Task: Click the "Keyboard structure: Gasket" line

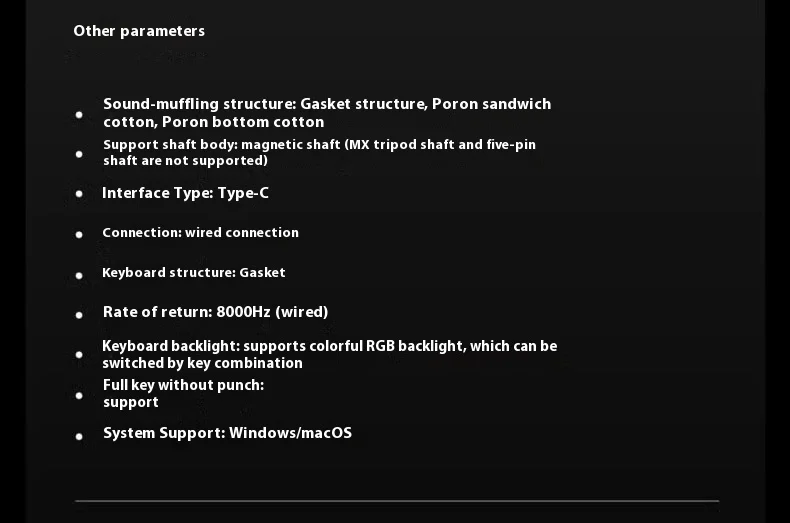Action: pos(193,273)
